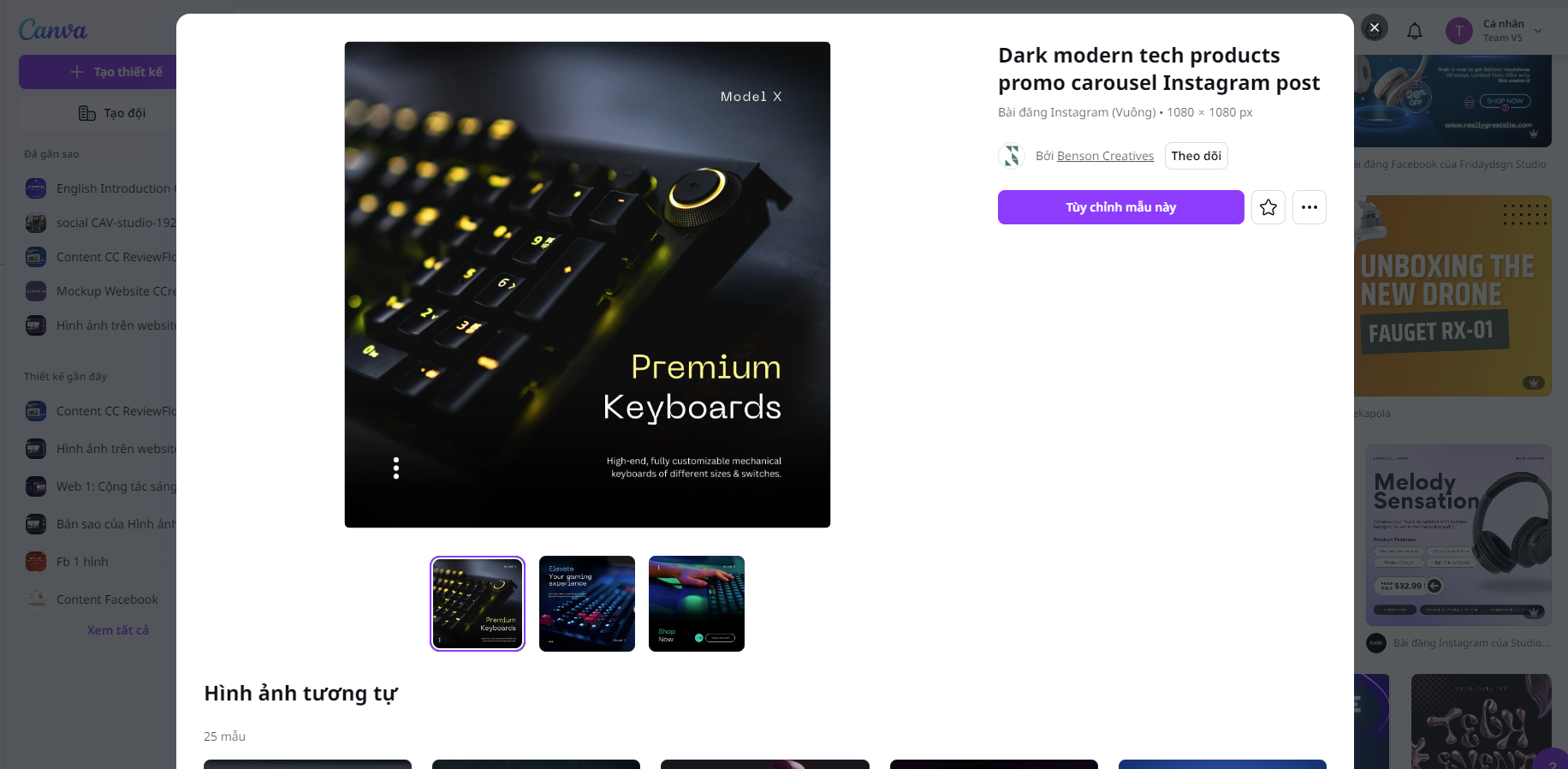1568x769 pixels.
Task: Open the notifications bell
Action: point(1415,32)
